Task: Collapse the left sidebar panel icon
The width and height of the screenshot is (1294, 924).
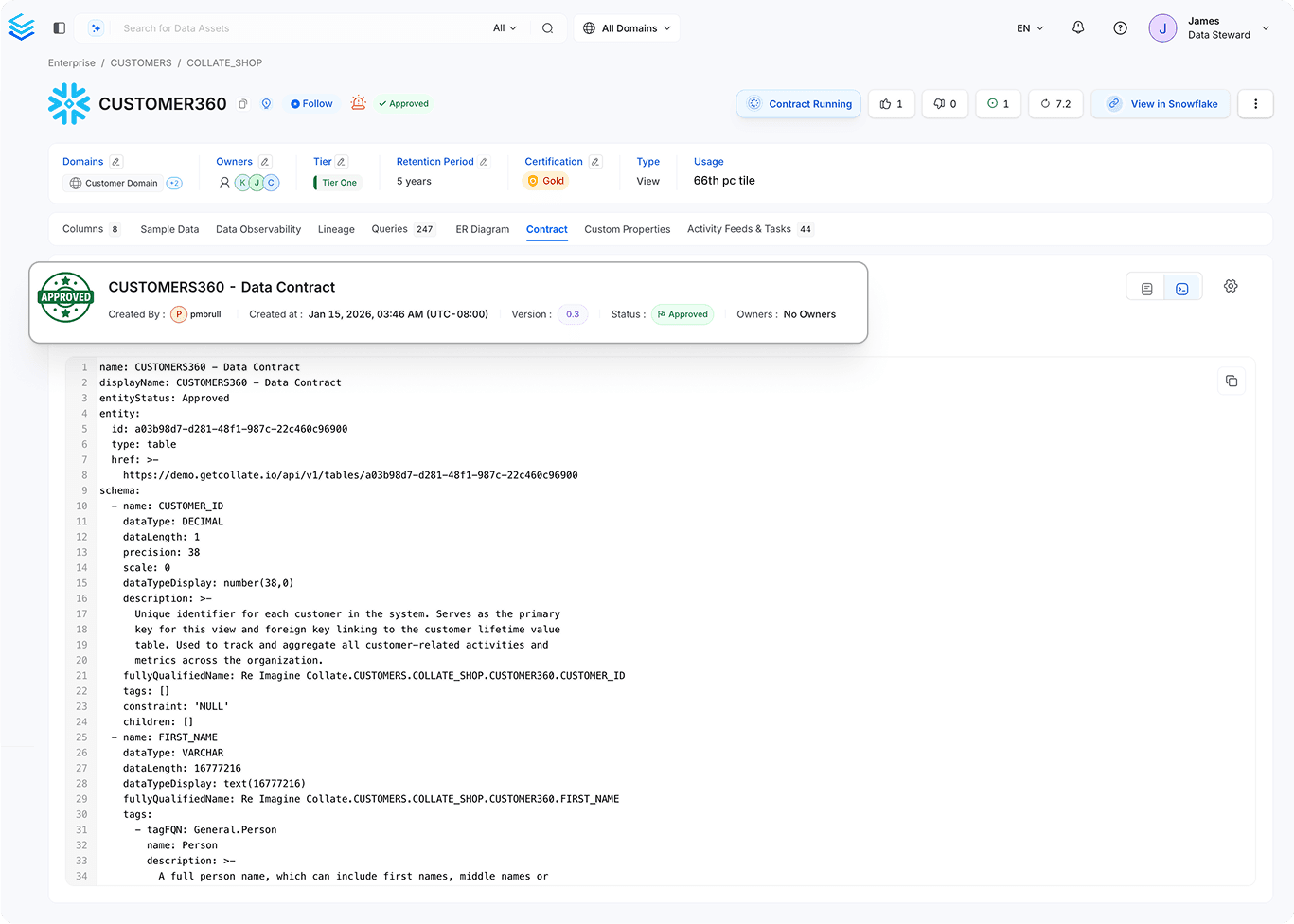Action: 60,28
